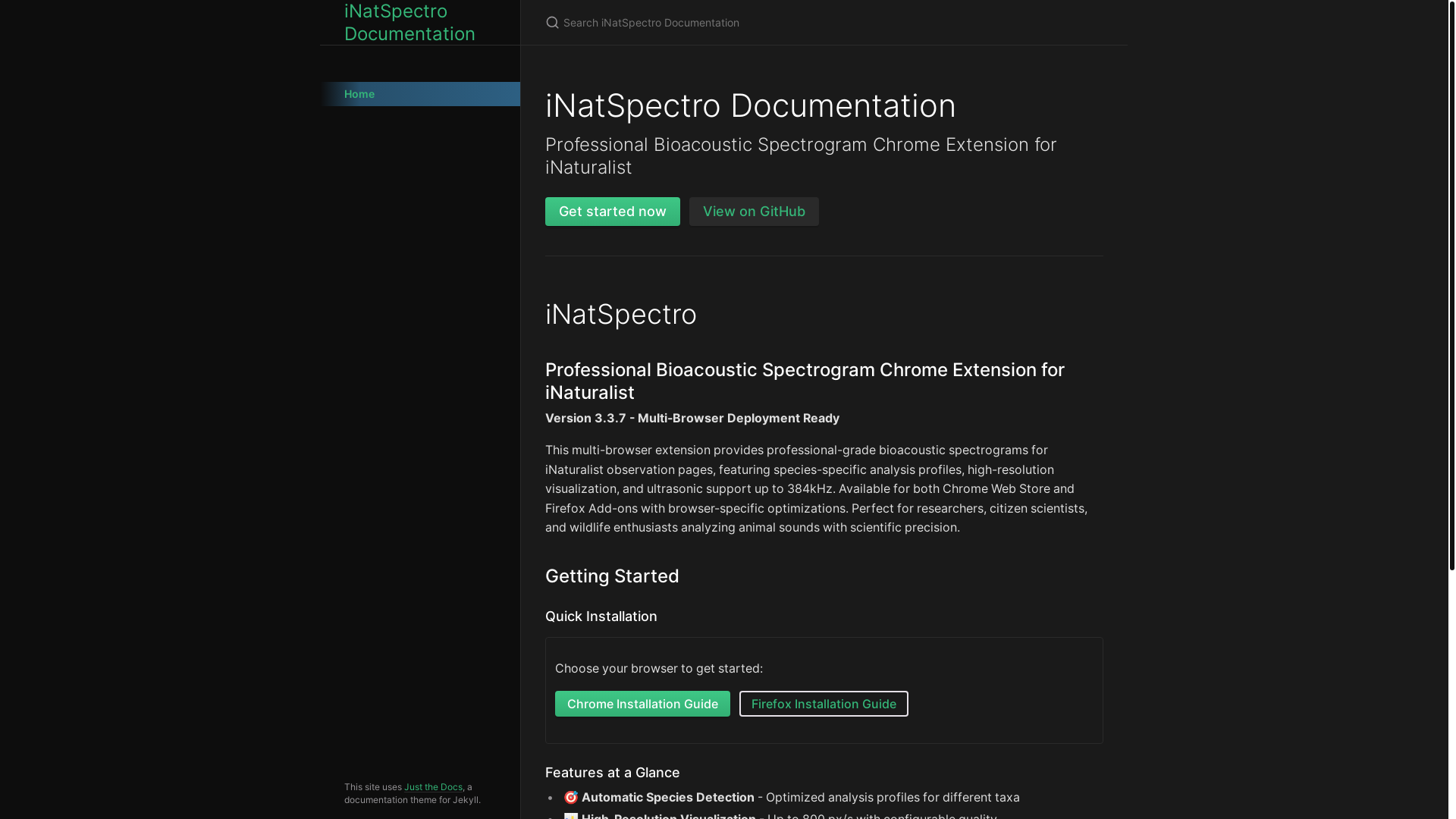This screenshot has height=819, width=1456.
Task: Click the iNatSpectro section heading
Action: [621, 314]
